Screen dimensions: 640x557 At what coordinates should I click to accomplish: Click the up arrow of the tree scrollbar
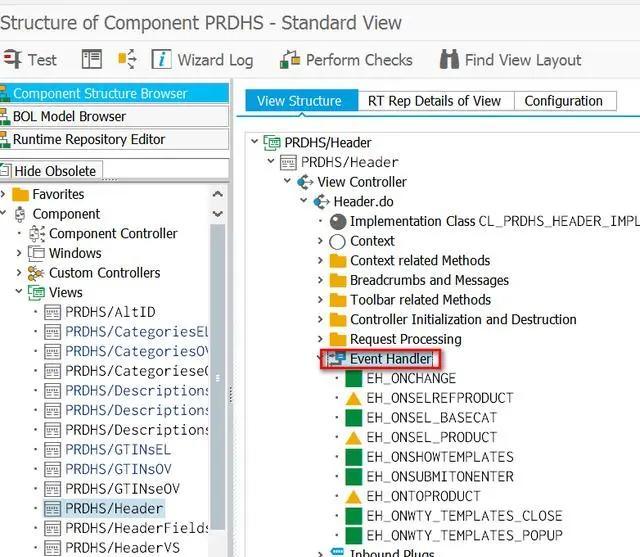(218, 194)
